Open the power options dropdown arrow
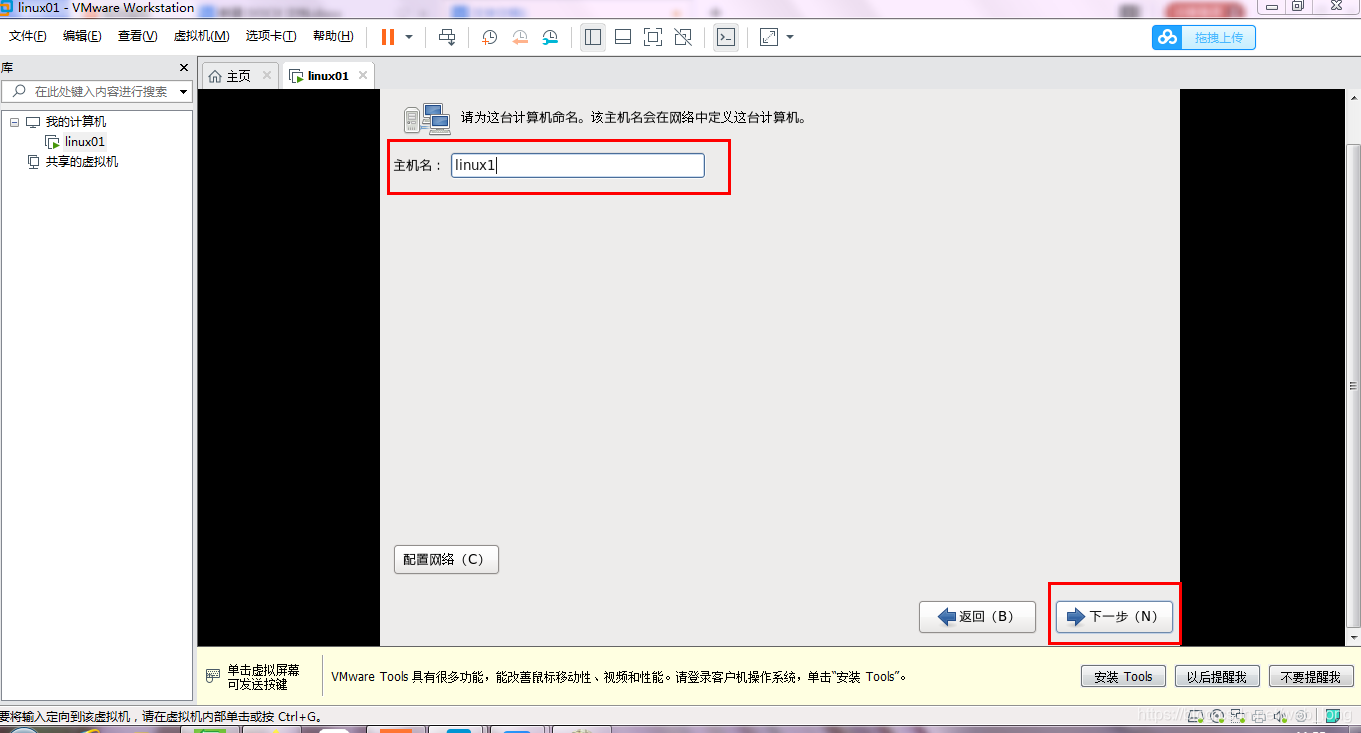Viewport: 1361px width, 733px height. (x=408, y=37)
